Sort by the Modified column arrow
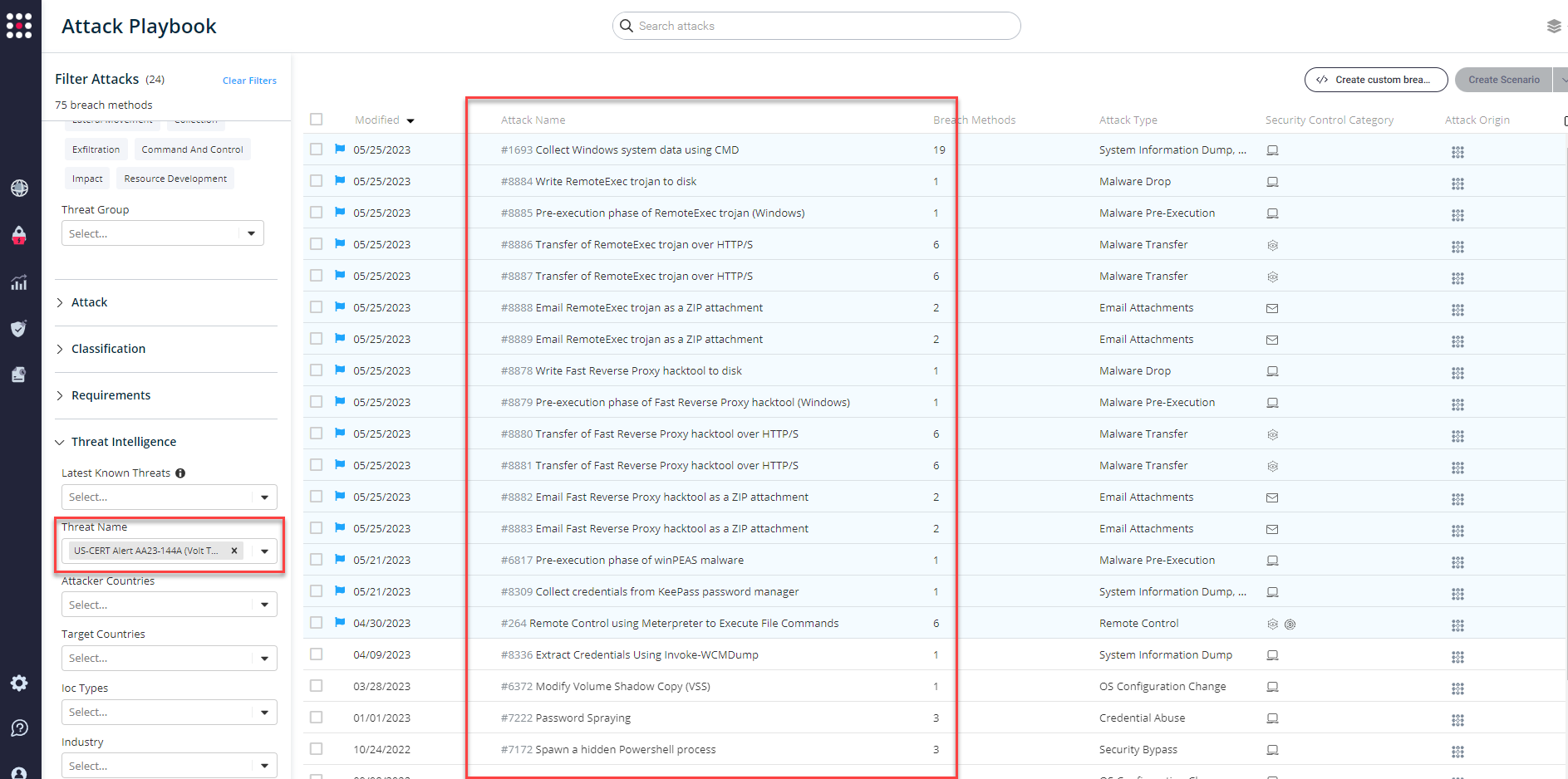The image size is (1568, 779). click(410, 120)
